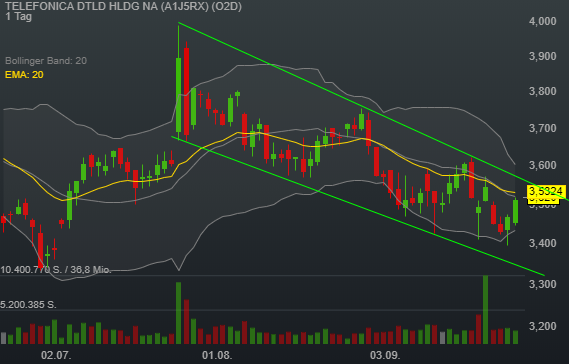Click the 3,900 price axis label

543,56
